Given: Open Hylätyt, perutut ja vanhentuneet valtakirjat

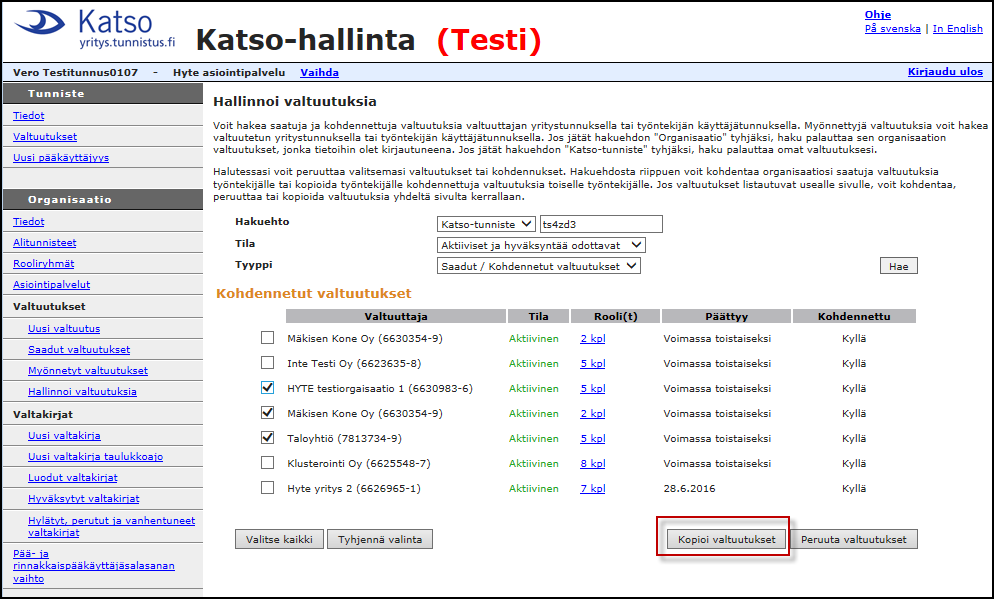Looking at the screenshot, I should [112, 526].
